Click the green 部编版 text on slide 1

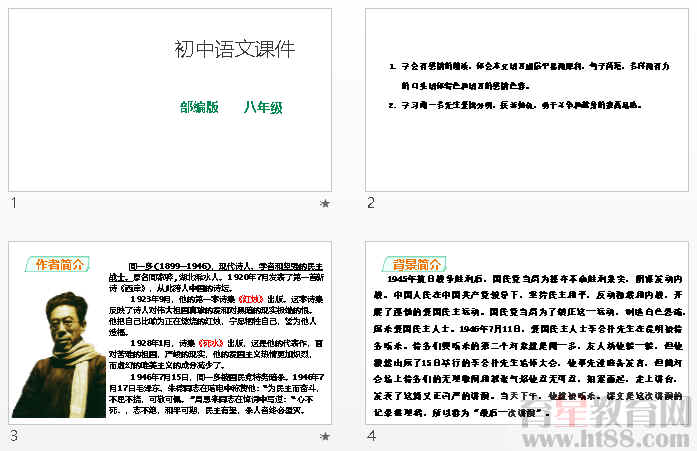199,107
